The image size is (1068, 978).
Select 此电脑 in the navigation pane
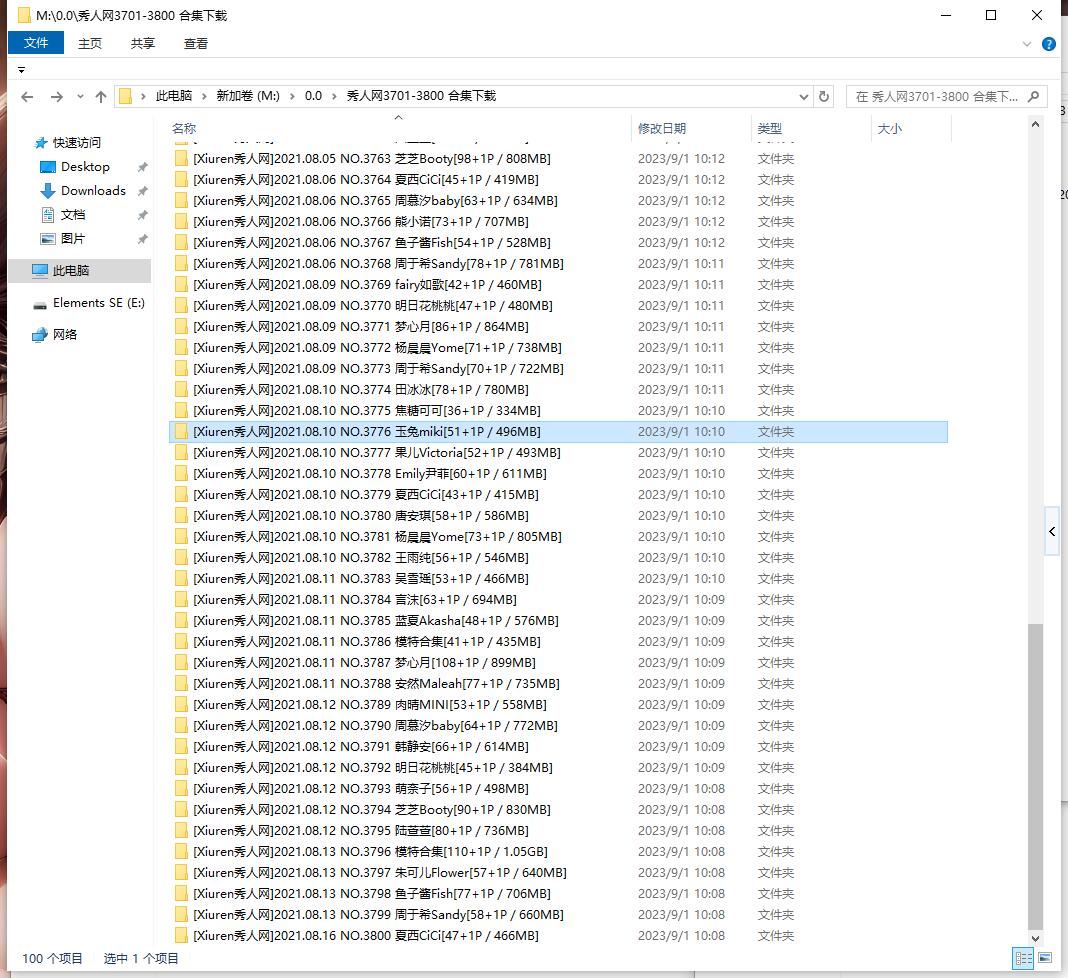71,270
